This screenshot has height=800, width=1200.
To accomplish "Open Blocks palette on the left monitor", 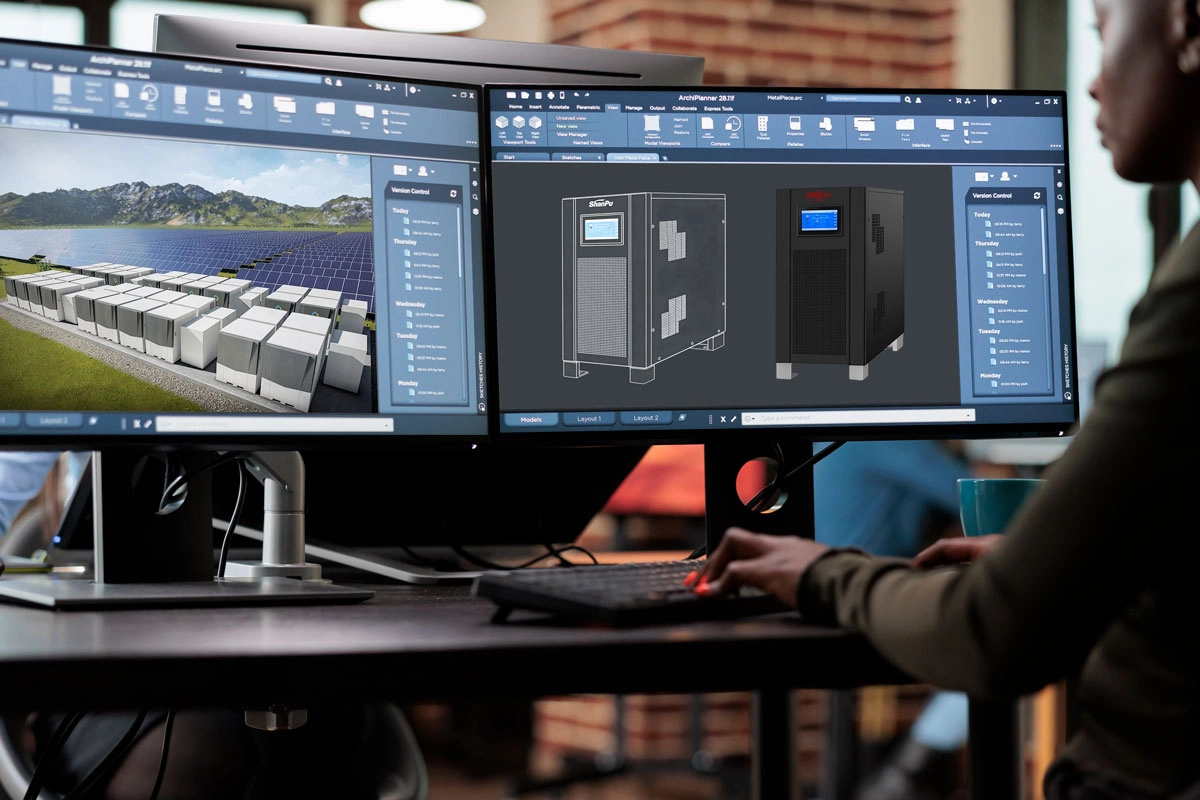I will pyautogui.click(x=245, y=101).
